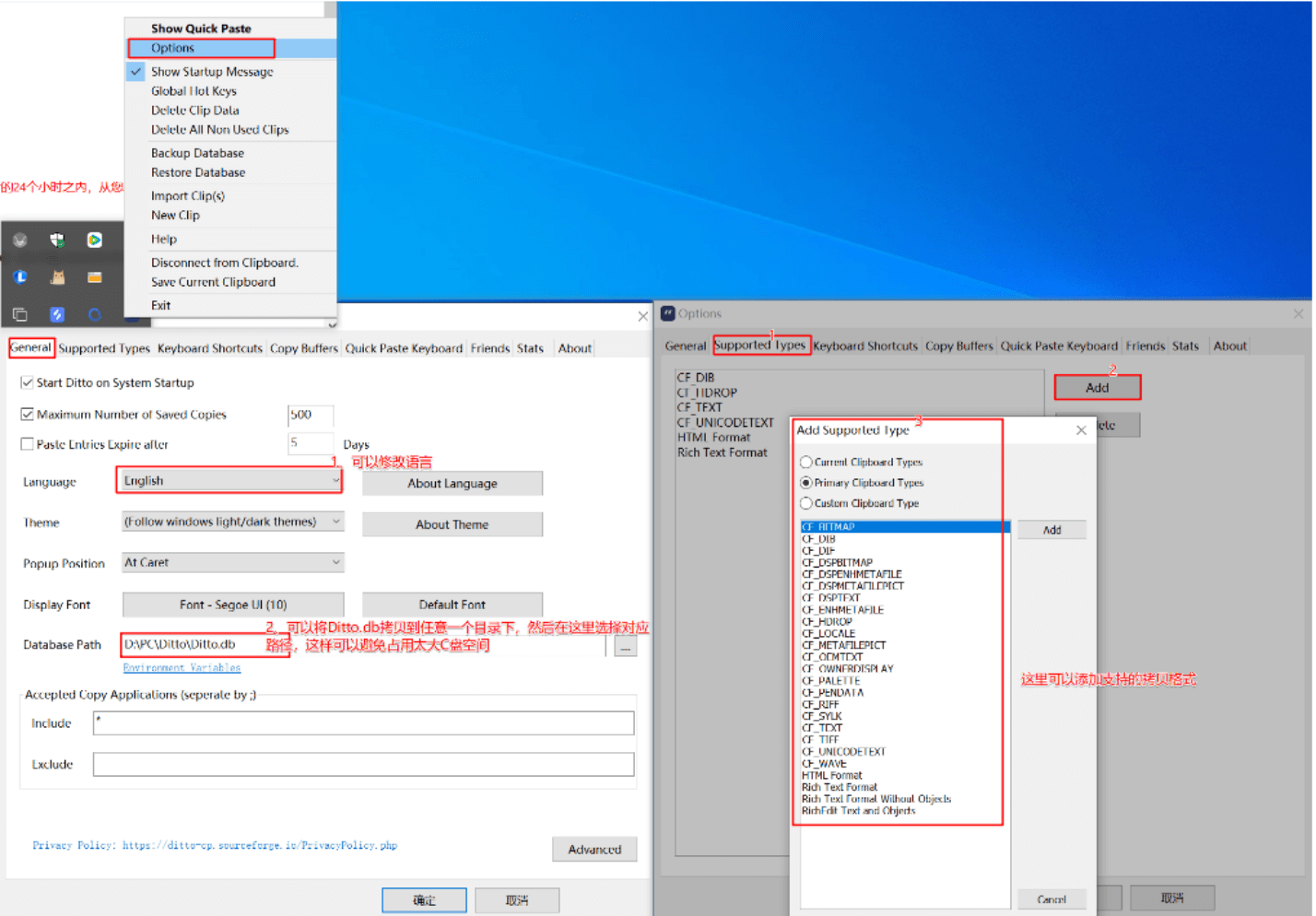Click the Include applications field
This screenshot has width=1316, height=916.
click(x=363, y=723)
